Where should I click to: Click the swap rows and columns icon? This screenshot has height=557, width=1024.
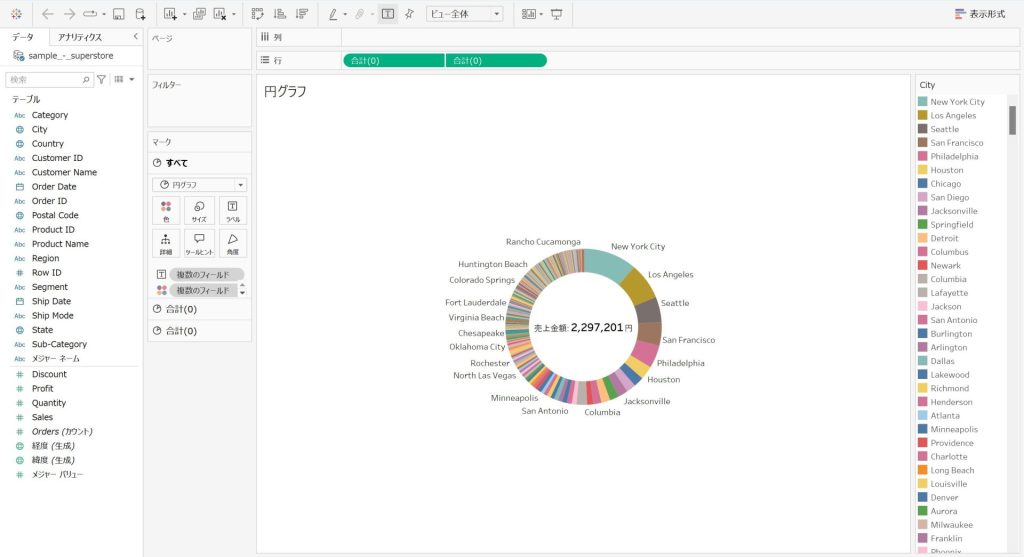pos(257,14)
